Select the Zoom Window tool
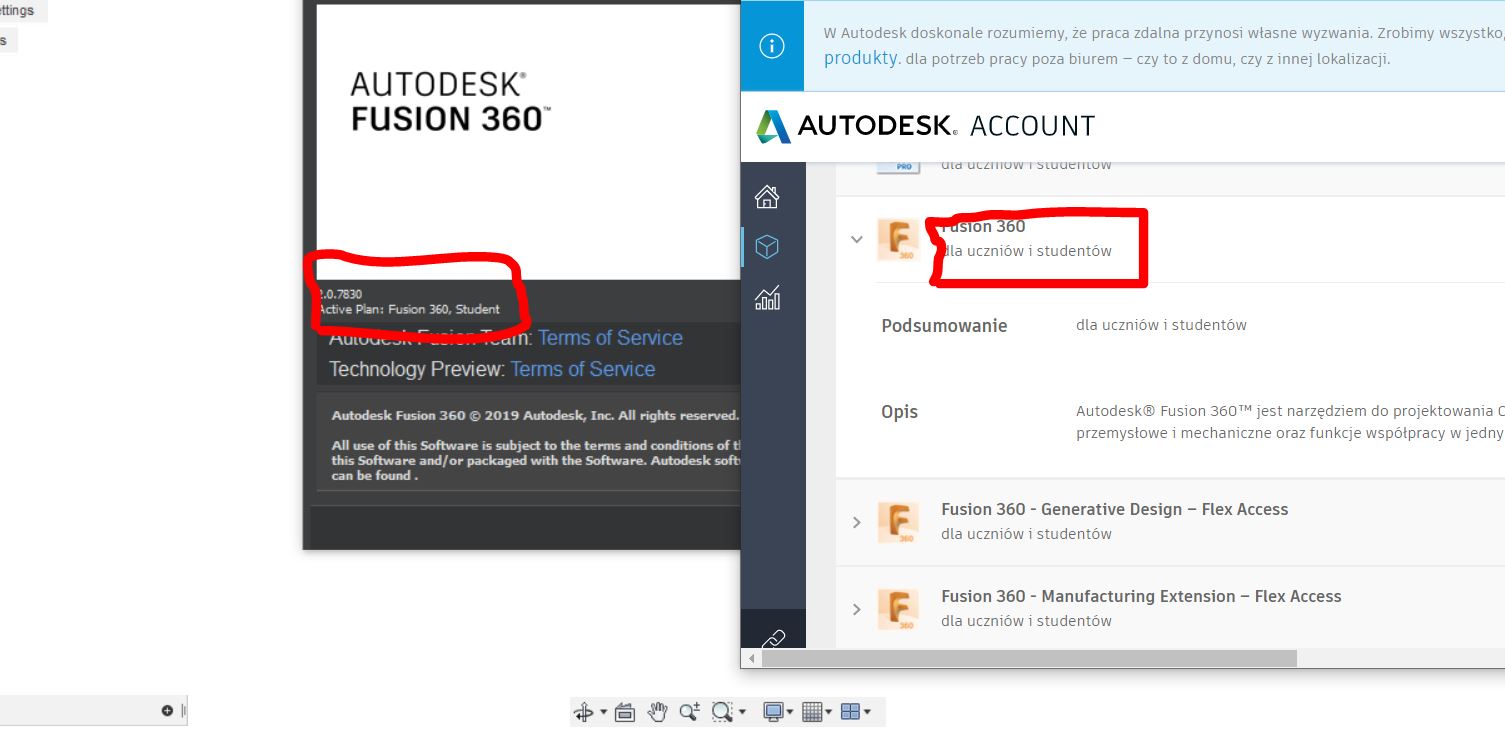 (x=721, y=712)
